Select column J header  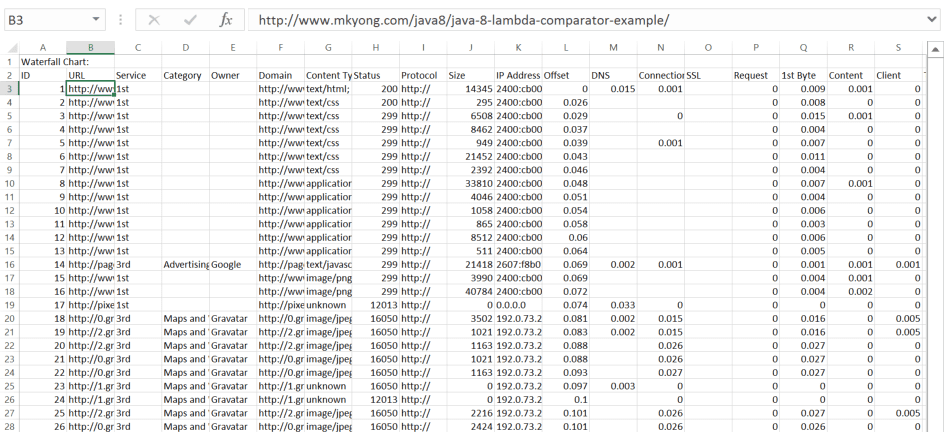tap(471, 48)
